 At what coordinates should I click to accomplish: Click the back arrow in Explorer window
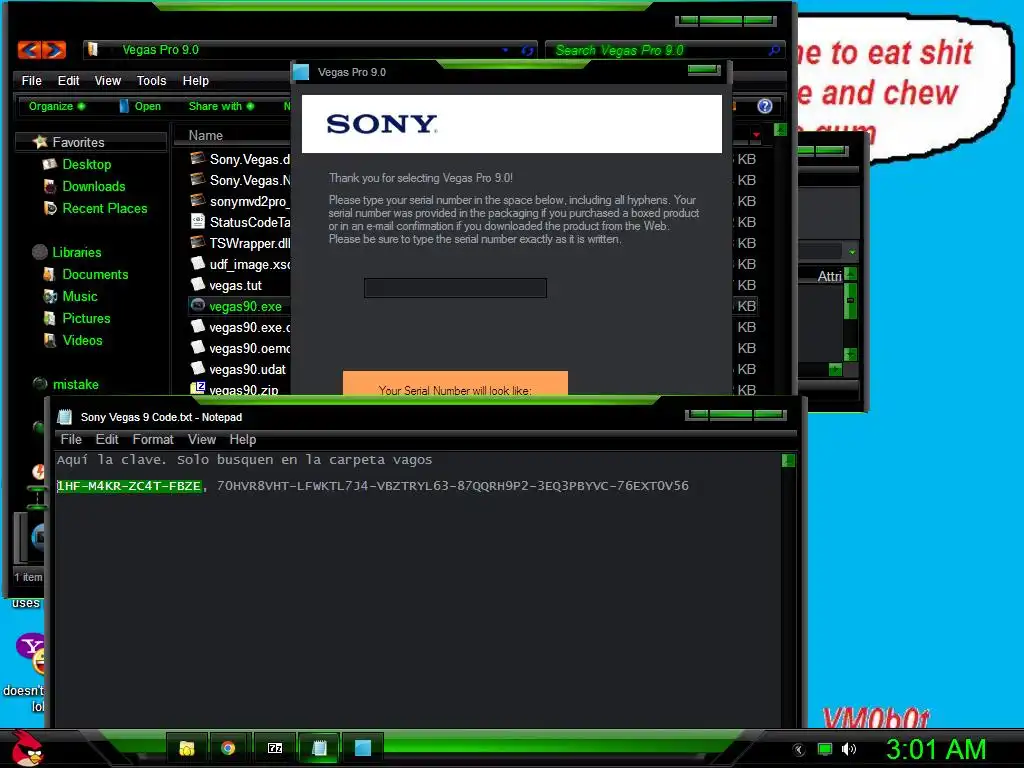pyautogui.click(x=29, y=50)
